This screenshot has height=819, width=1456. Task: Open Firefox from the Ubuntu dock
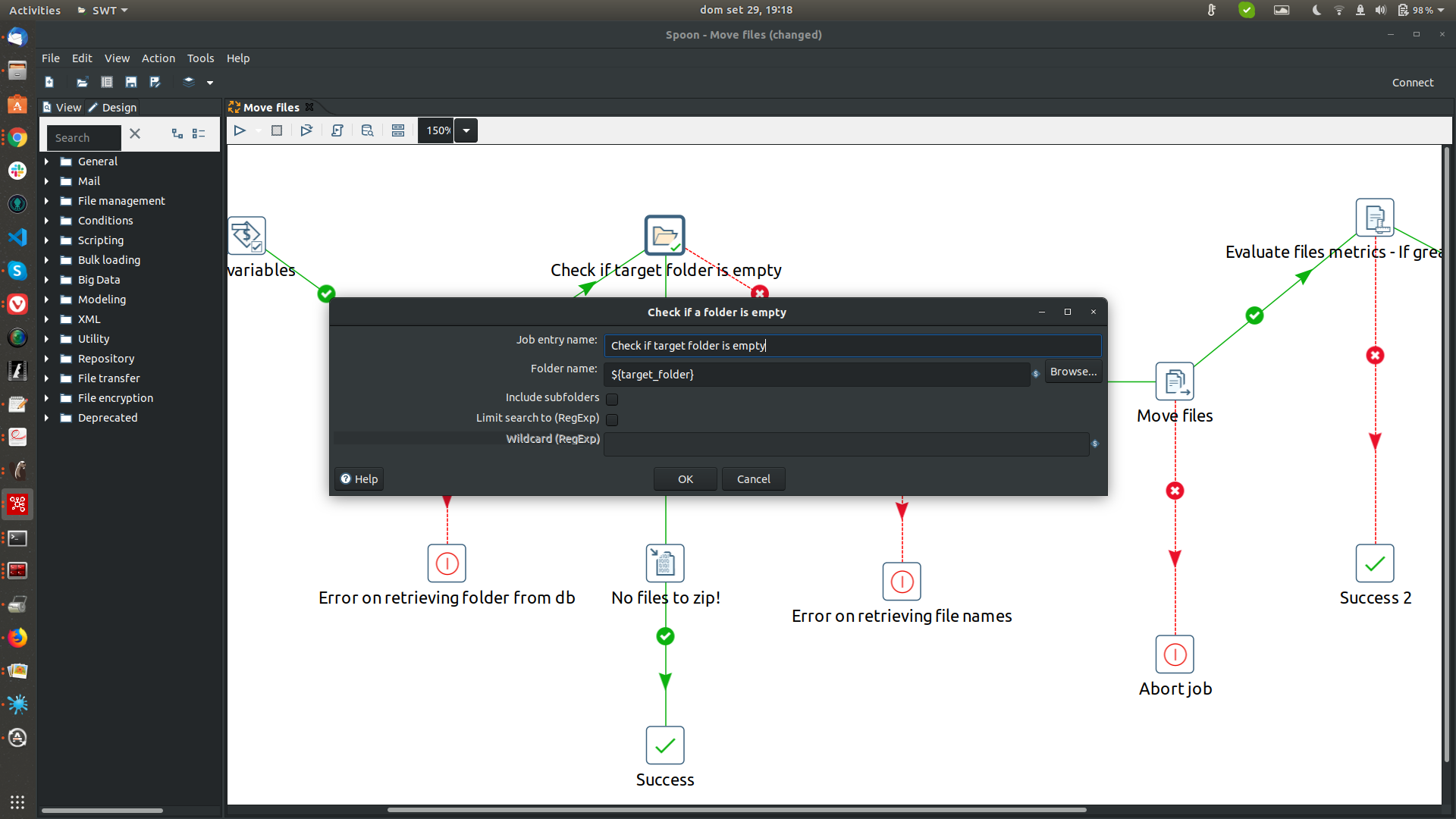coord(17,638)
